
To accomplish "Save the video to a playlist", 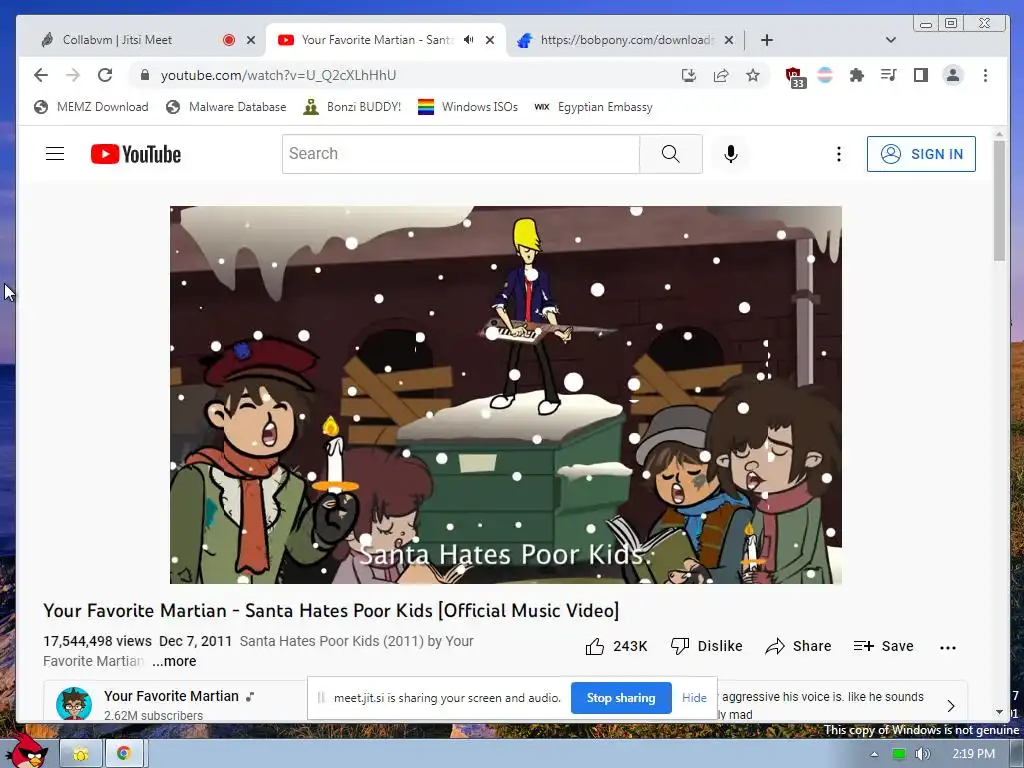I will pos(883,647).
